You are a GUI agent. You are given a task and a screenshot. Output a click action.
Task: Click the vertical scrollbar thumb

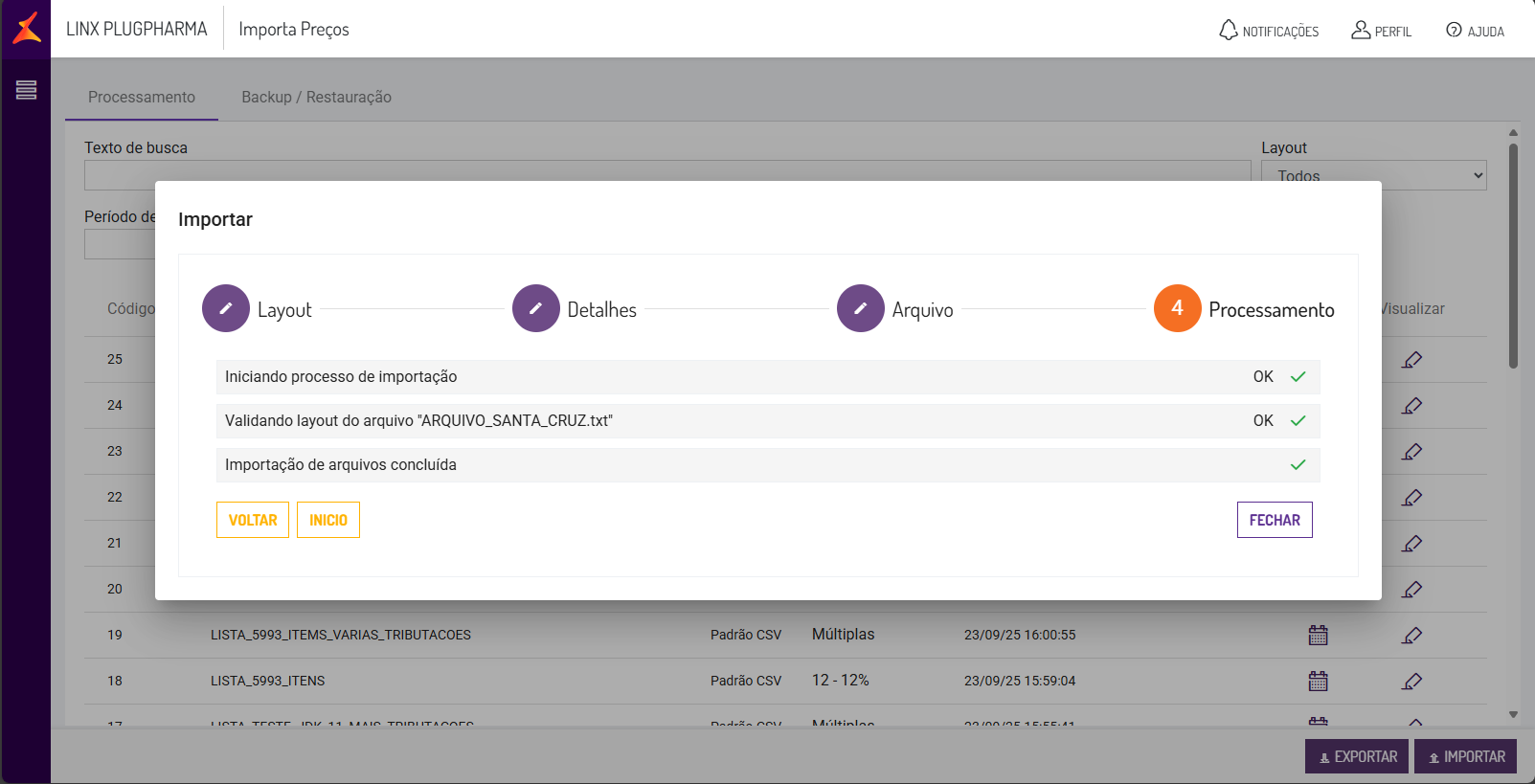[x=1513, y=256]
